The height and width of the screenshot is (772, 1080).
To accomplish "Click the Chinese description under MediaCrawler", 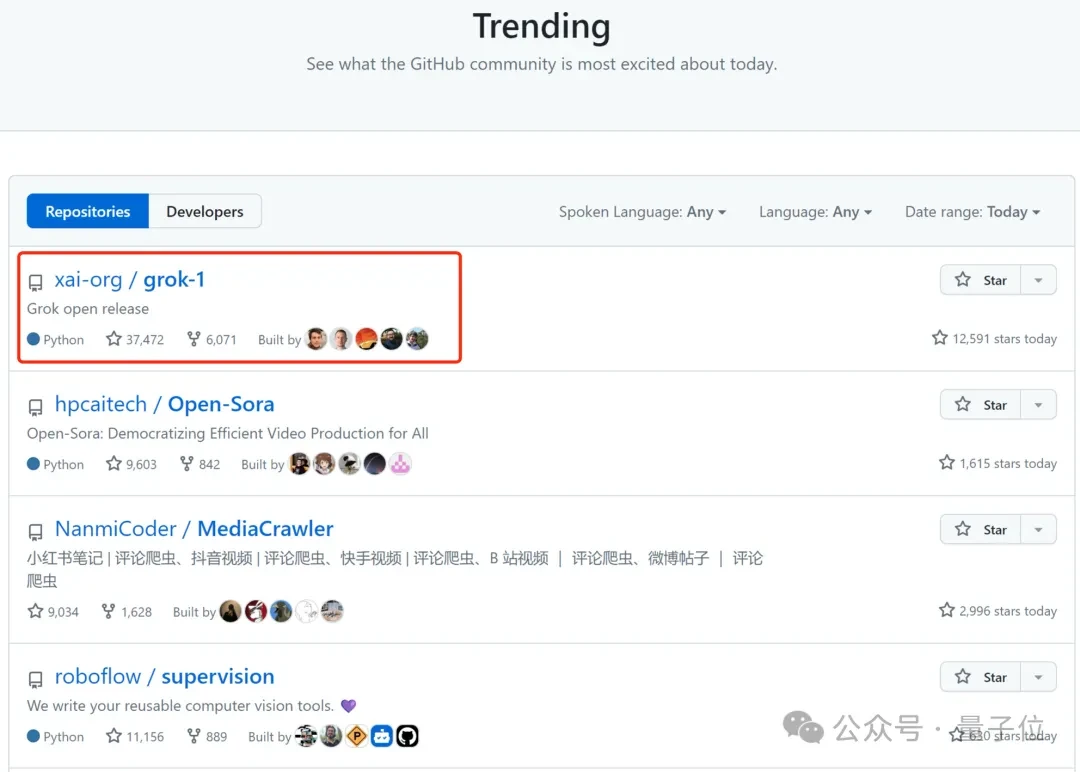I will point(395,569).
